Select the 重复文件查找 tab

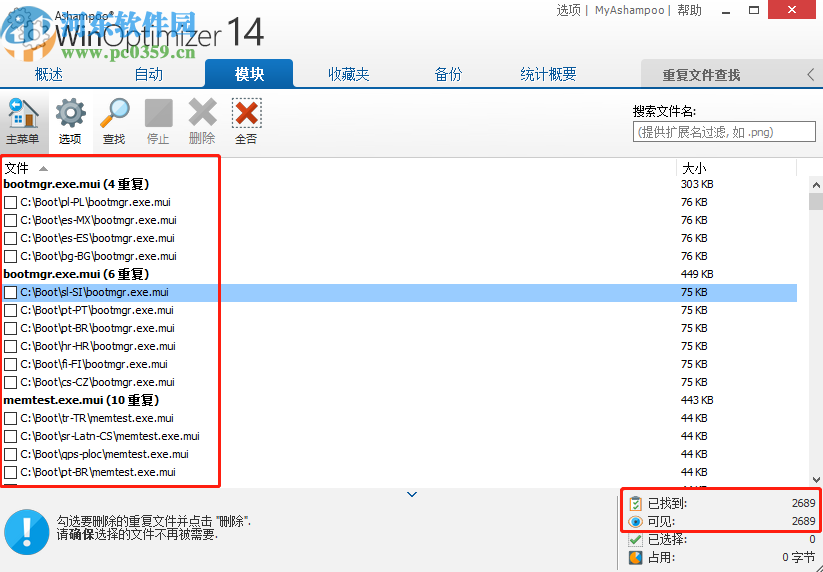coord(701,75)
